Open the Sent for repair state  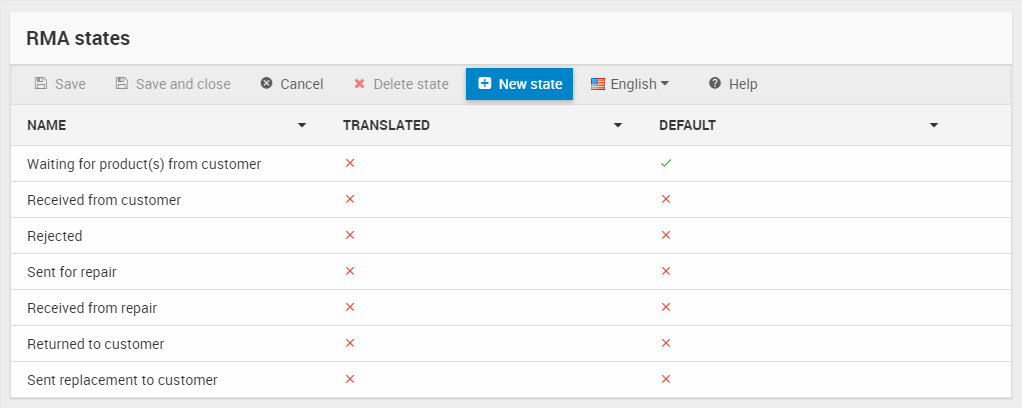pyautogui.click(x=65, y=272)
